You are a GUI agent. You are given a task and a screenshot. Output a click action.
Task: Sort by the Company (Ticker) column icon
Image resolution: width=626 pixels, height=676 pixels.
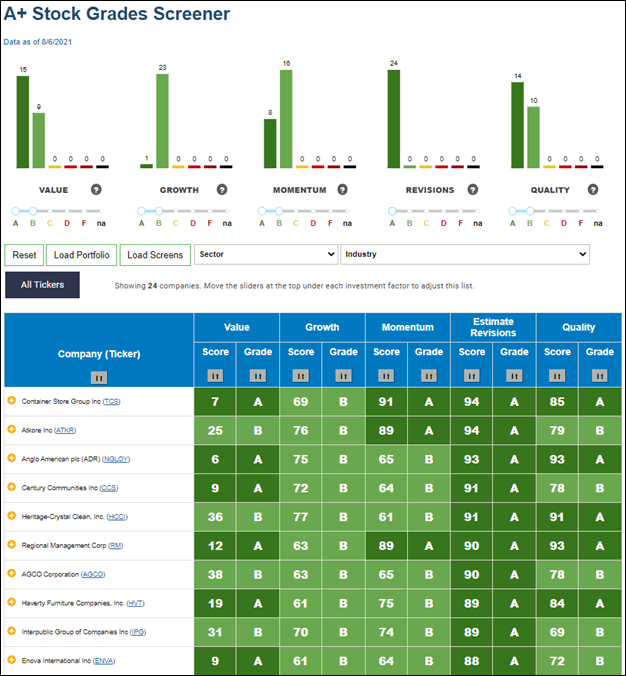(99, 378)
